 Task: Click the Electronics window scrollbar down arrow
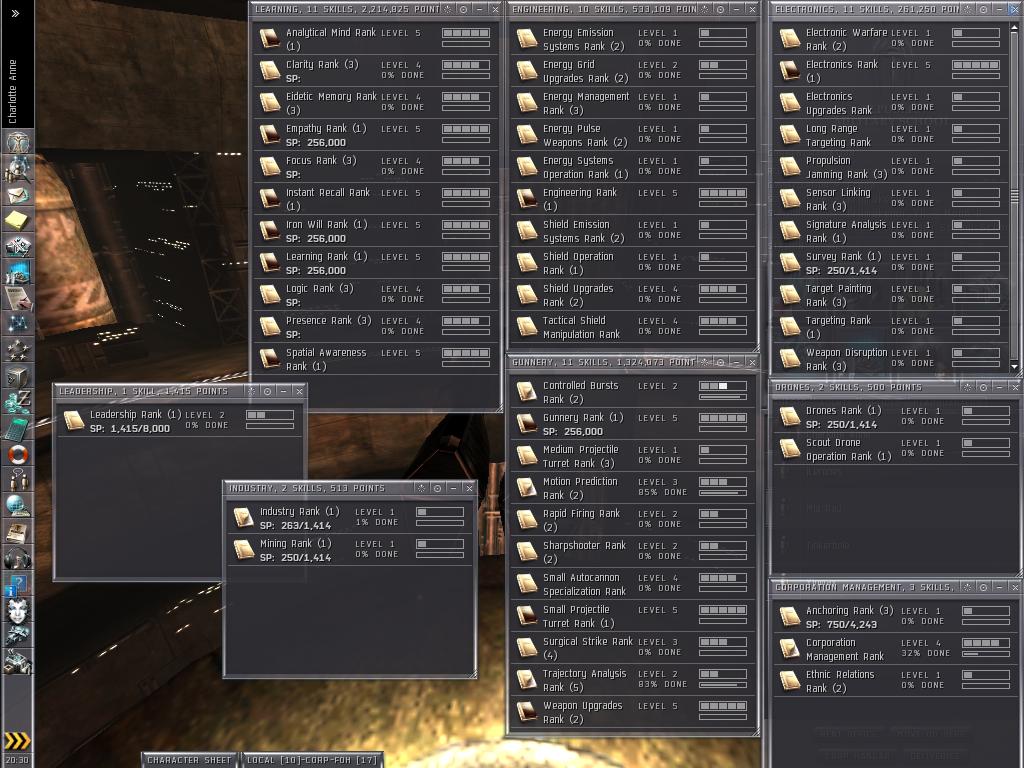1014,366
